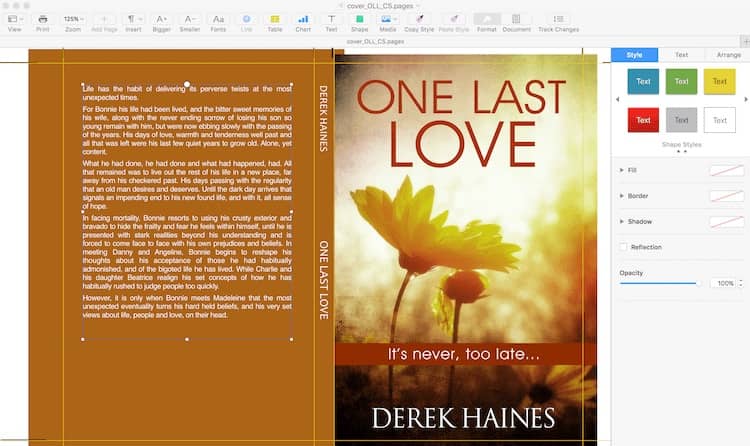Click the Fill preview well
Image resolution: width=750 pixels, height=446 pixels.
coord(727,170)
